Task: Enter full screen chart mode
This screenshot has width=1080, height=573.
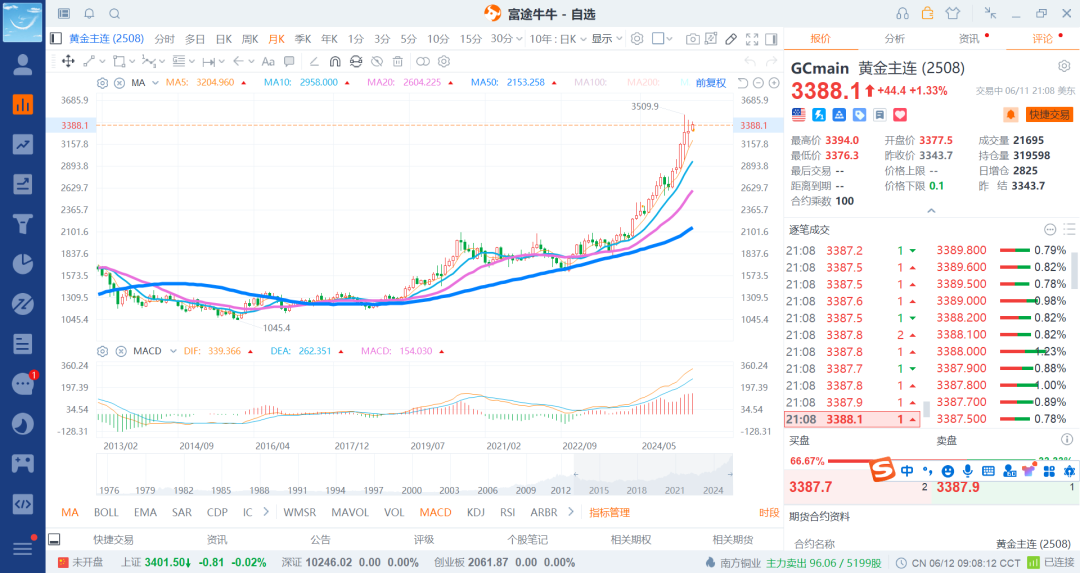Action: click(x=751, y=39)
